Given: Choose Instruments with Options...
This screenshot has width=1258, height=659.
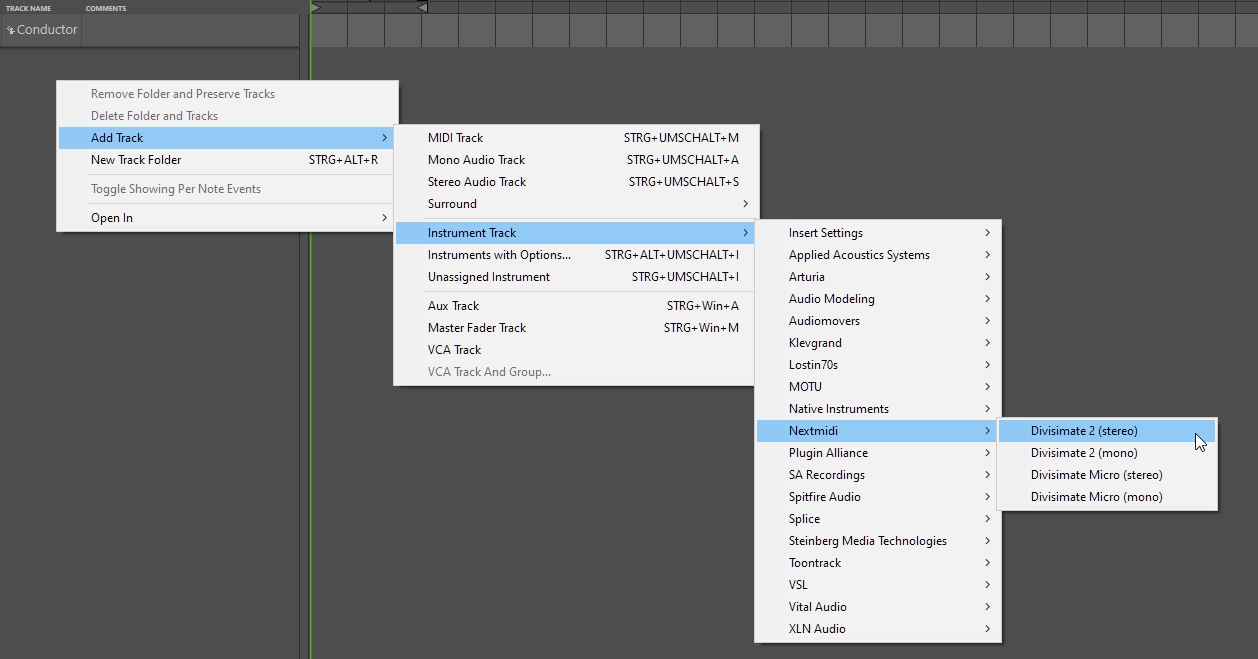Looking at the screenshot, I should pos(576,255).
